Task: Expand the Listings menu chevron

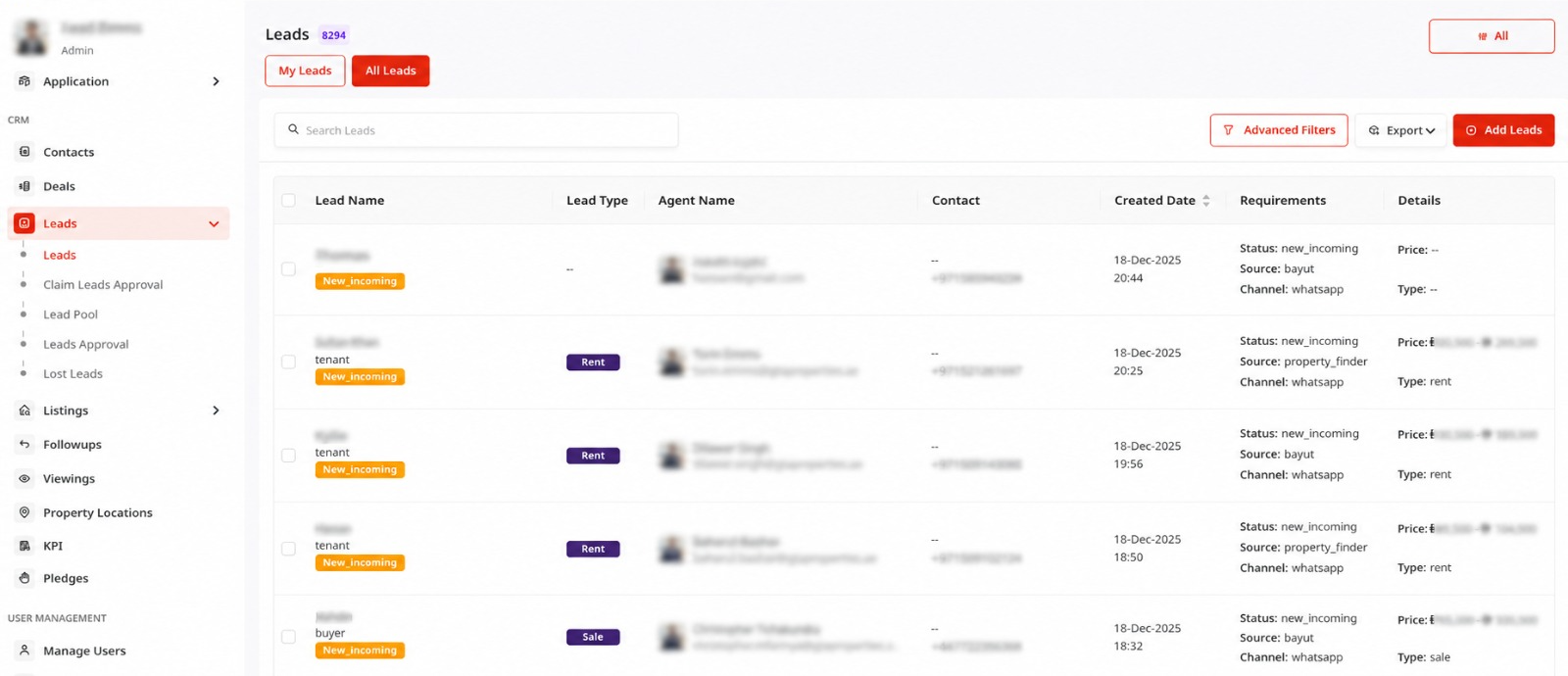Action: [216, 410]
